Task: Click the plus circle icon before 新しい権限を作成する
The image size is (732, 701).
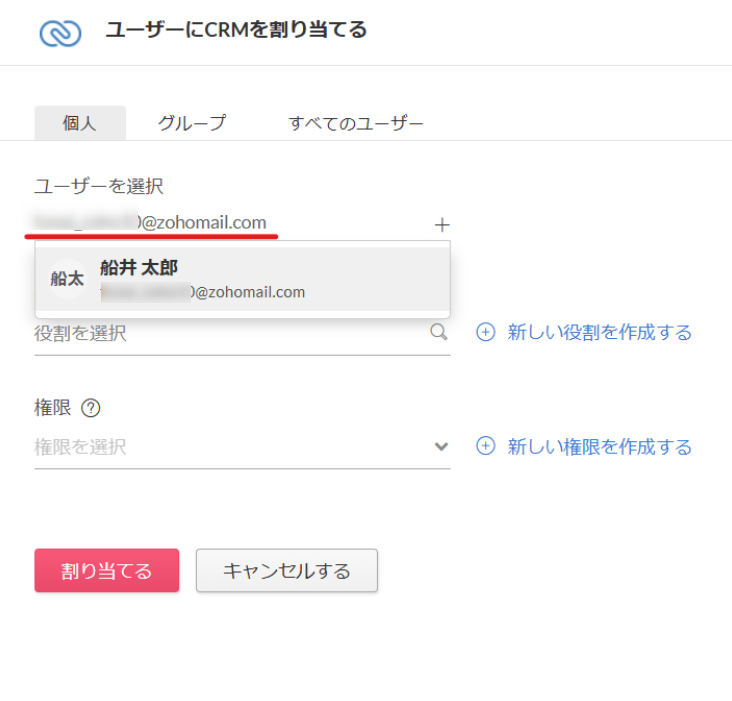Action: click(x=485, y=447)
